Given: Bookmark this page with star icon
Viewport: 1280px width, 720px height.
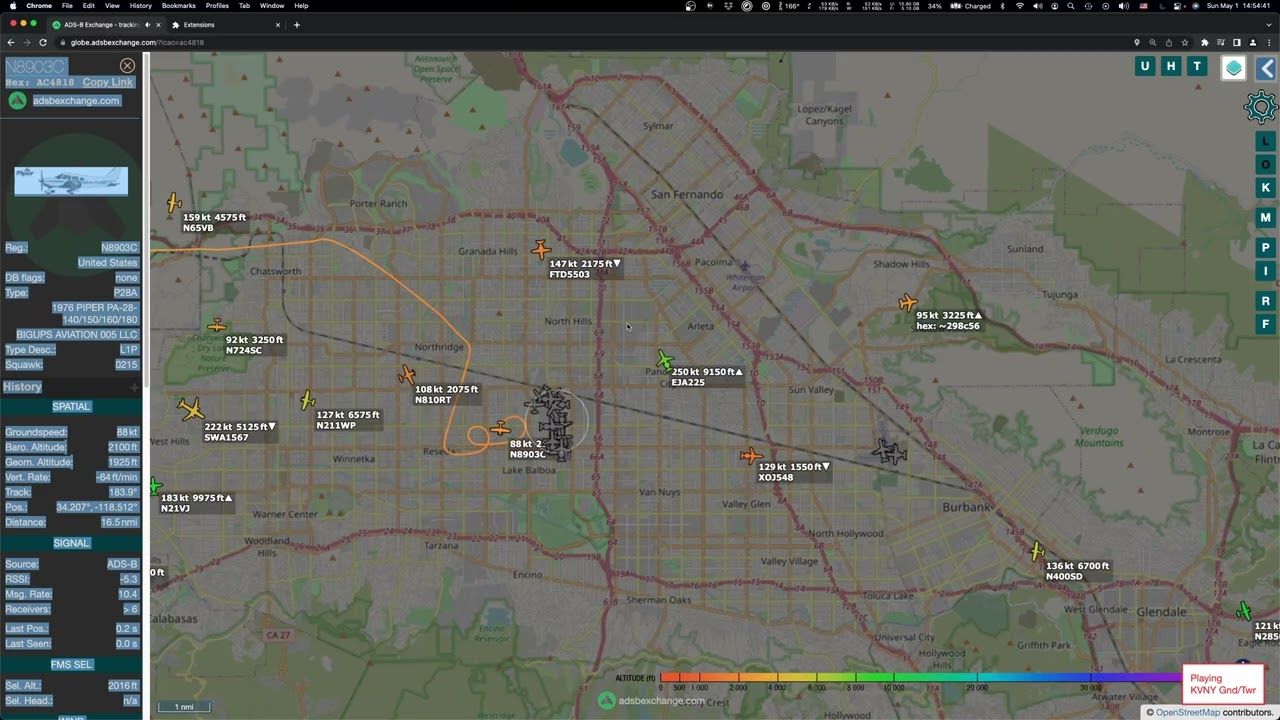Looking at the screenshot, I should point(1185,42).
